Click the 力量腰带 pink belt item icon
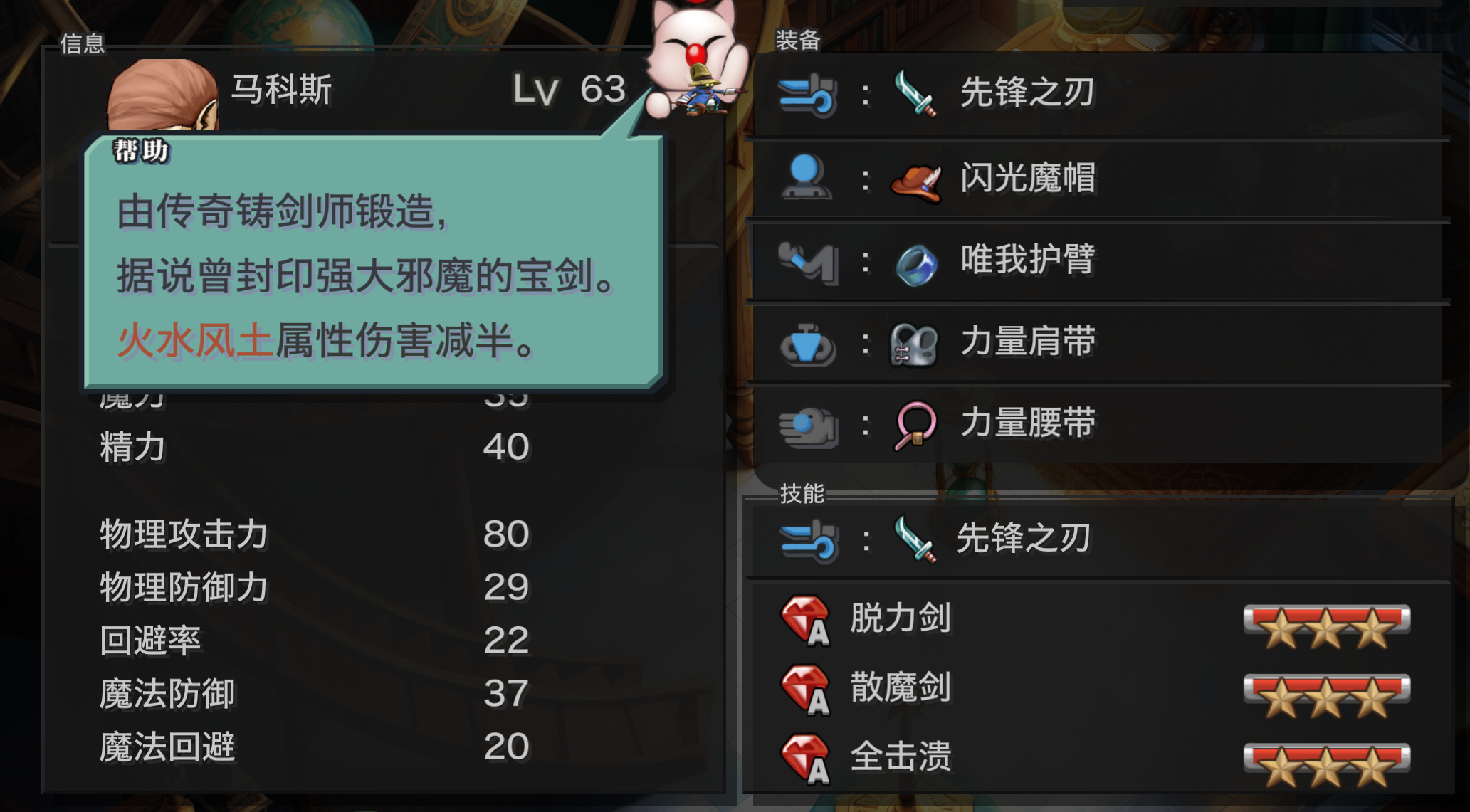1470x812 pixels. point(915,426)
